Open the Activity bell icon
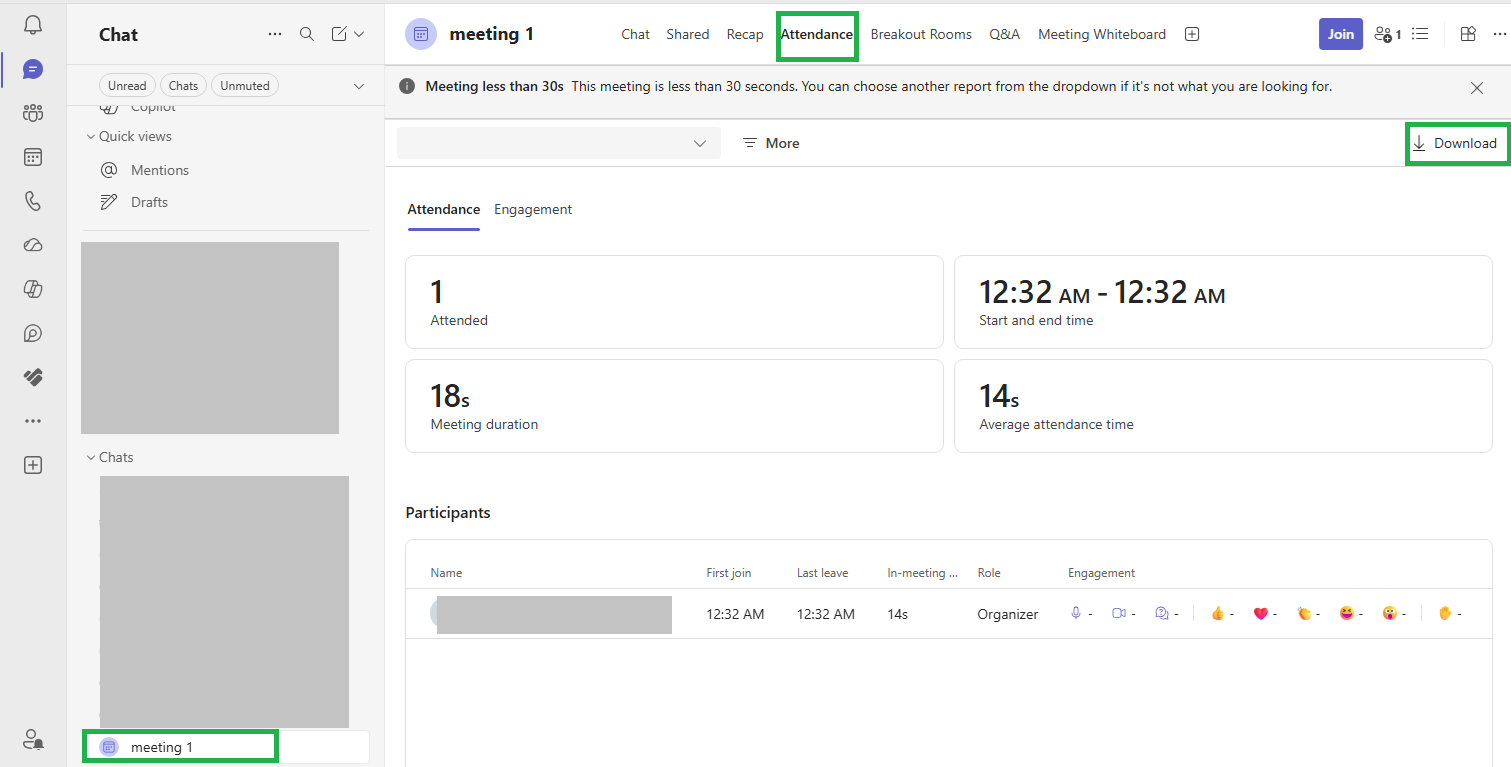This screenshot has height=767, width=1511. [33, 25]
